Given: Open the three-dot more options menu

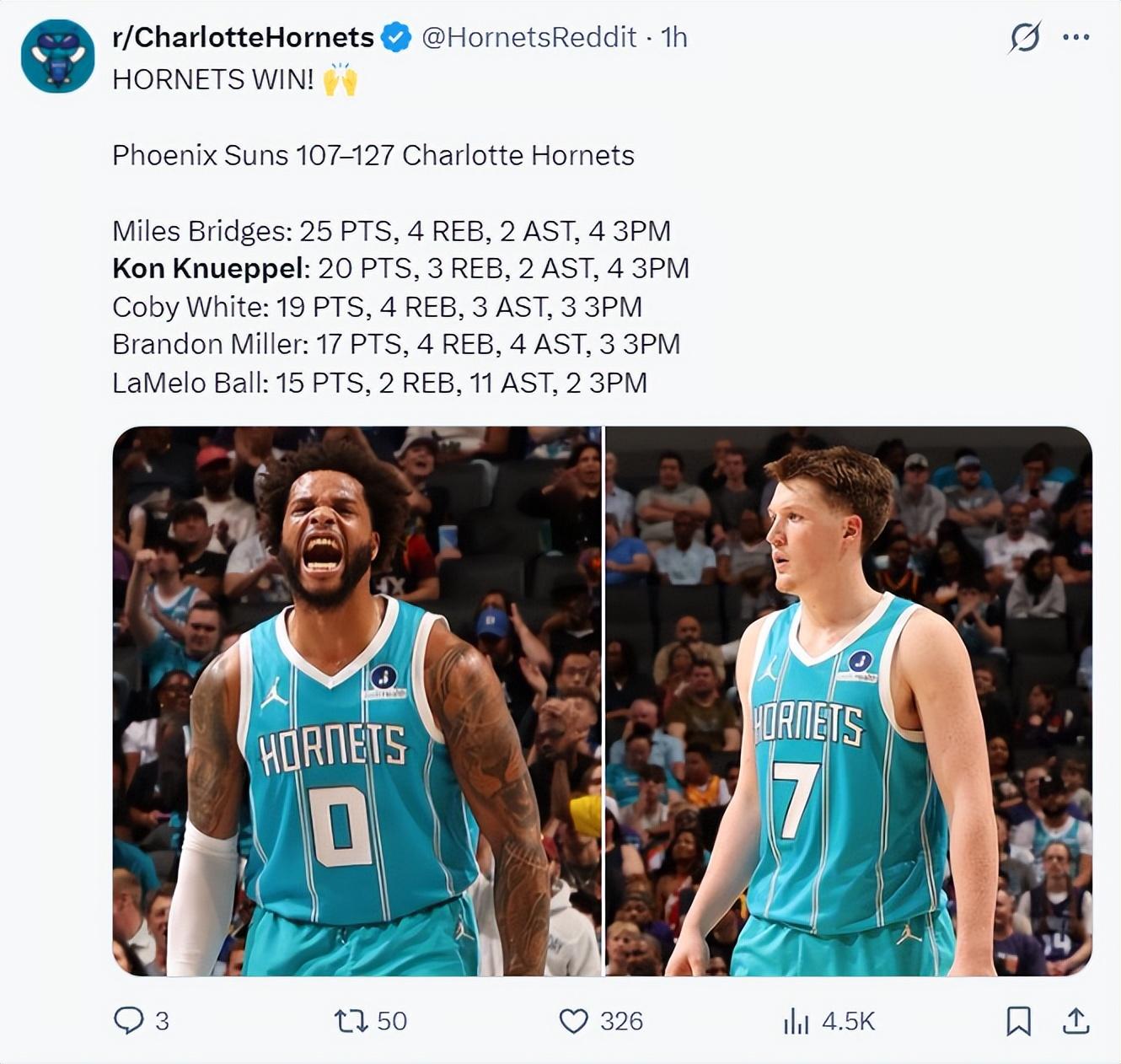Looking at the screenshot, I should [1076, 37].
